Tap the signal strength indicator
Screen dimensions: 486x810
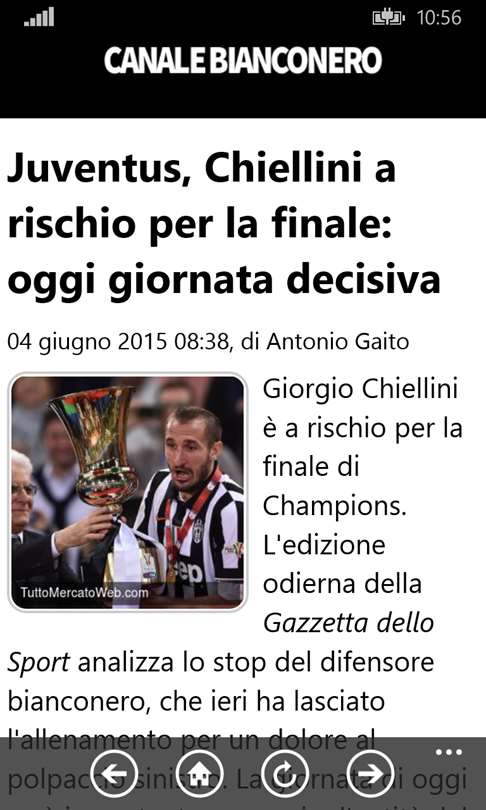39,17
